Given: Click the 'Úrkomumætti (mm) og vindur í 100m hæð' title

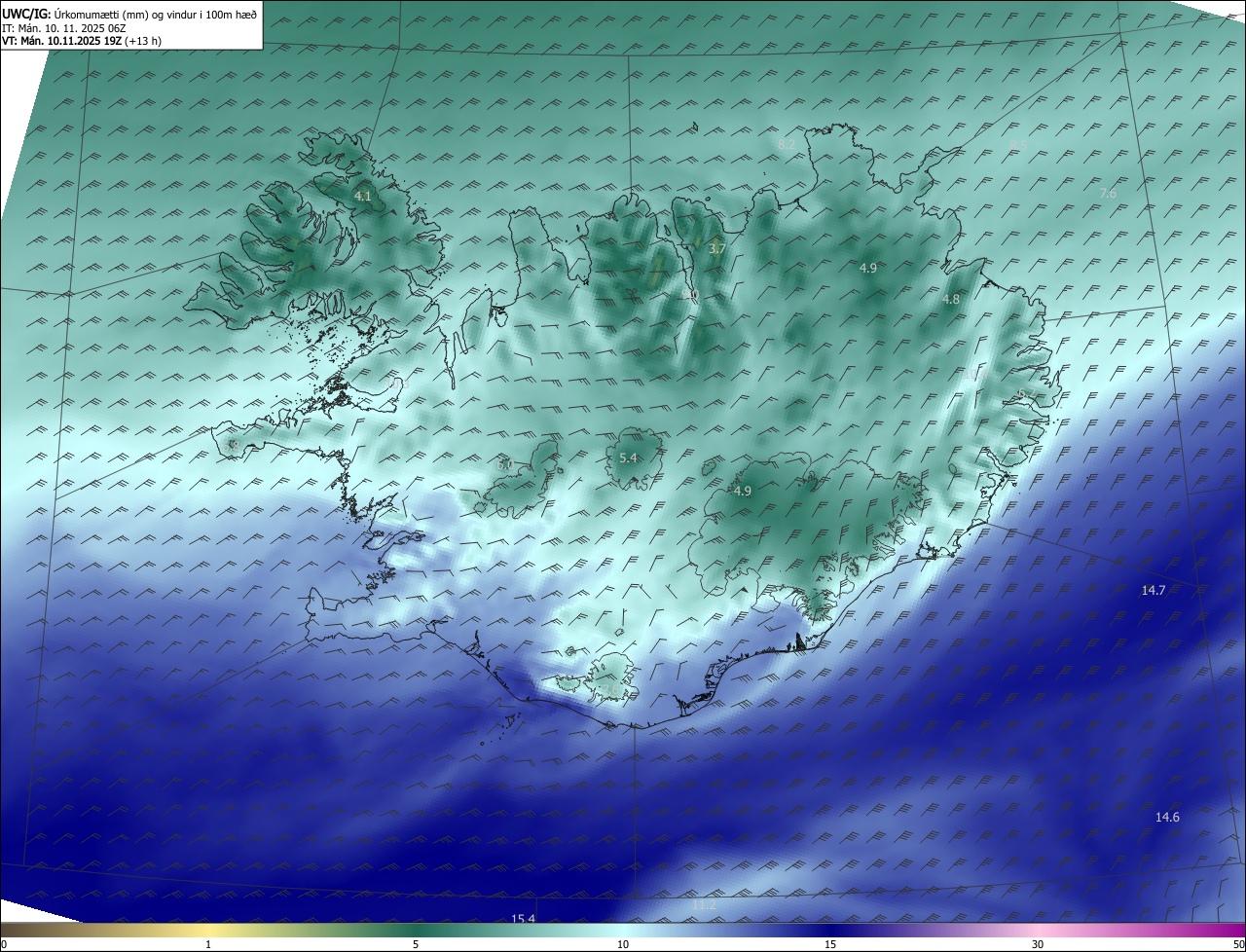Looking at the screenshot, I should (x=154, y=14).
